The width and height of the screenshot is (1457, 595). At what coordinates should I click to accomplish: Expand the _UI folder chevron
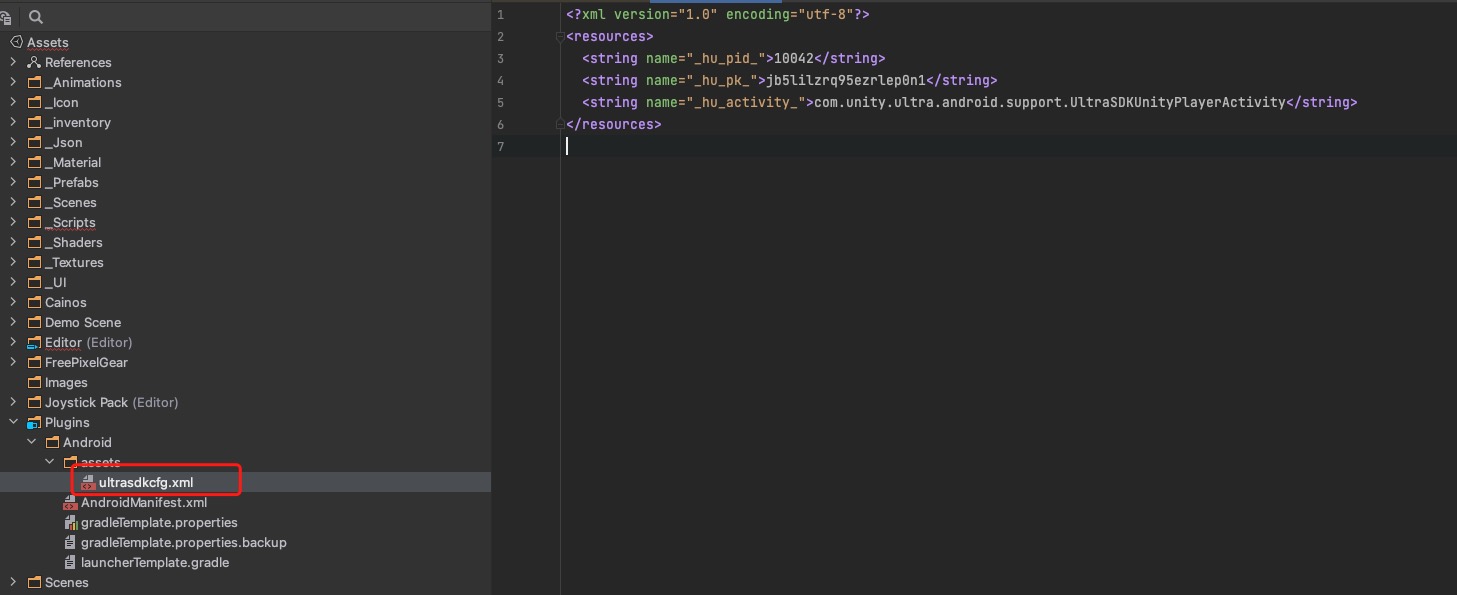click(13, 282)
